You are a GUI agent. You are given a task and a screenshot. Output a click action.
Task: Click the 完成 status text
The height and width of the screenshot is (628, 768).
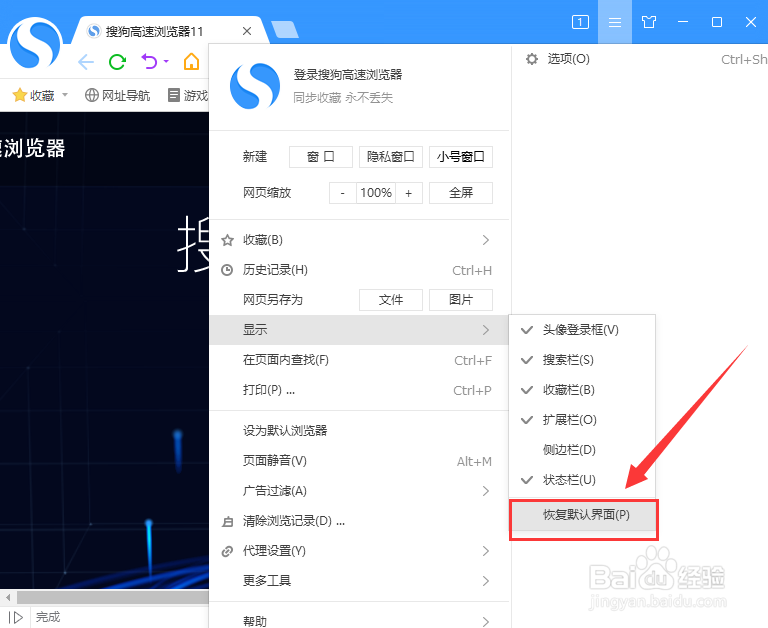coord(48,617)
